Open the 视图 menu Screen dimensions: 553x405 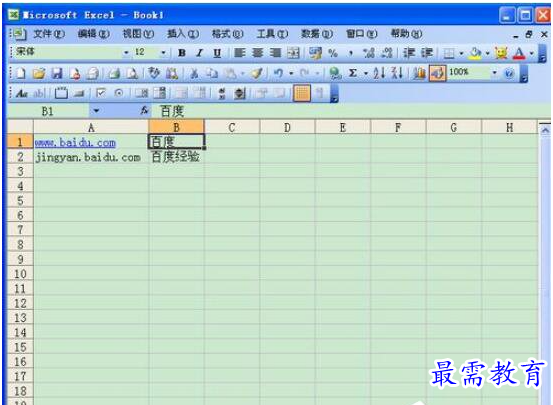(x=138, y=34)
